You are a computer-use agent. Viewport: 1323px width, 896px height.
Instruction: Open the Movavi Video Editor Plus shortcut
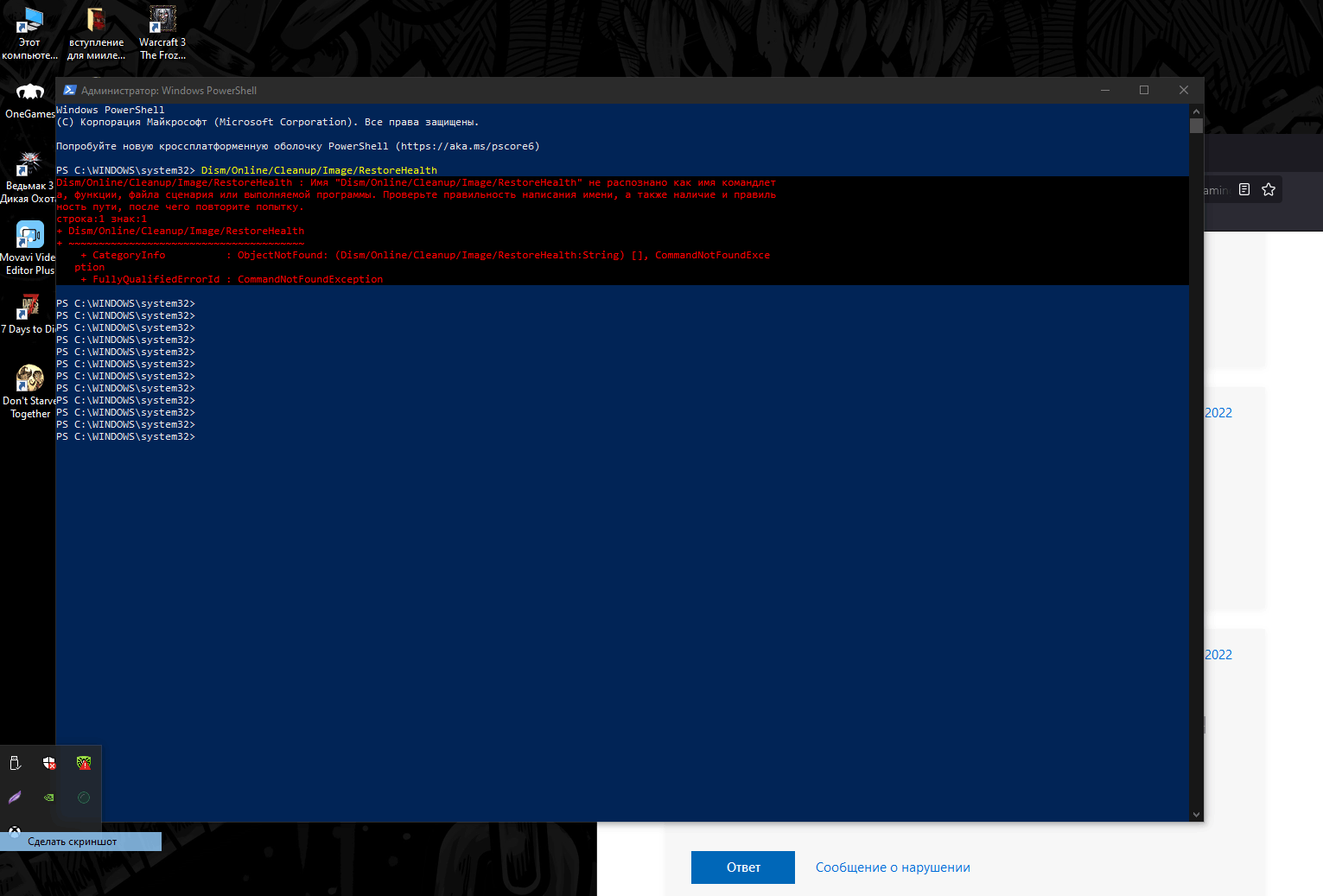pyautogui.click(x=29, y=249)
